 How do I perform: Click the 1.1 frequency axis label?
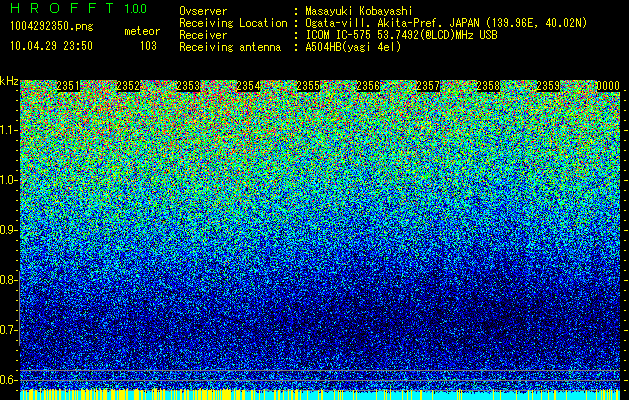tap(7, 130)
